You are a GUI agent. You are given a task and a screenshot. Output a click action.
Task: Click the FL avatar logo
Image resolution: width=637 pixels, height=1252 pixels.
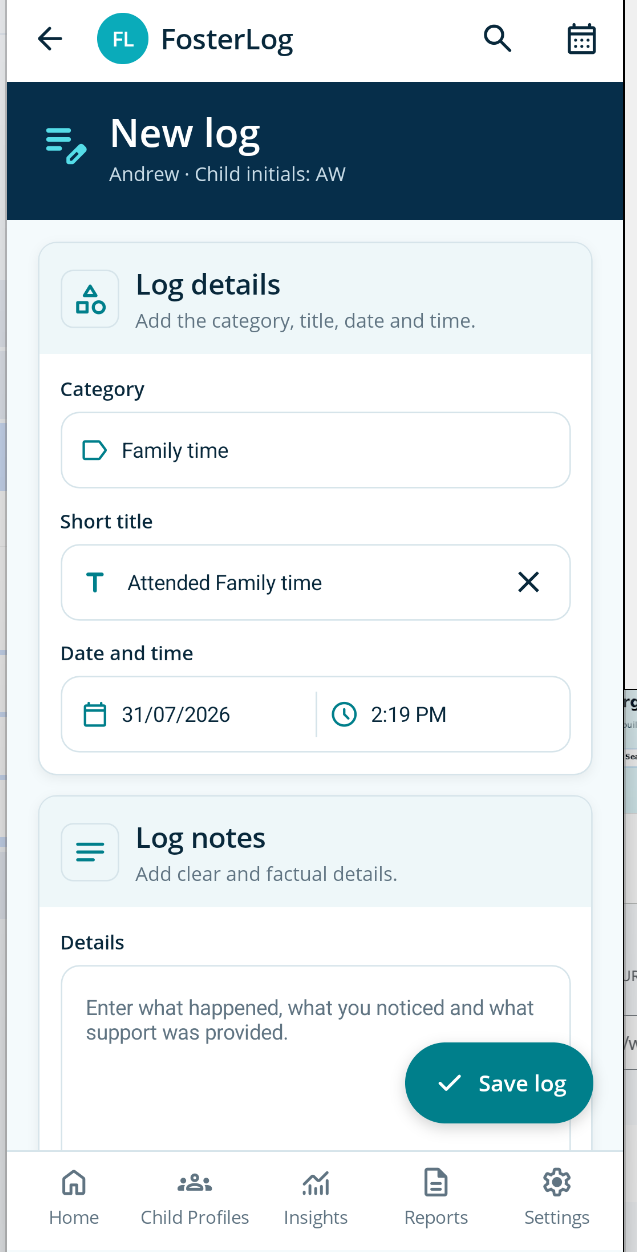coord(122,39)
